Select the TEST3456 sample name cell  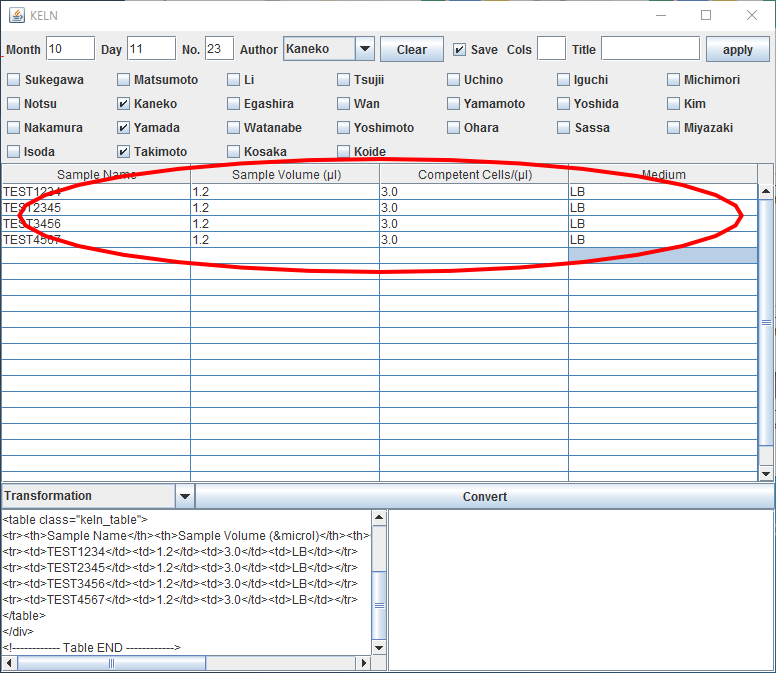[x=96, y=224]
